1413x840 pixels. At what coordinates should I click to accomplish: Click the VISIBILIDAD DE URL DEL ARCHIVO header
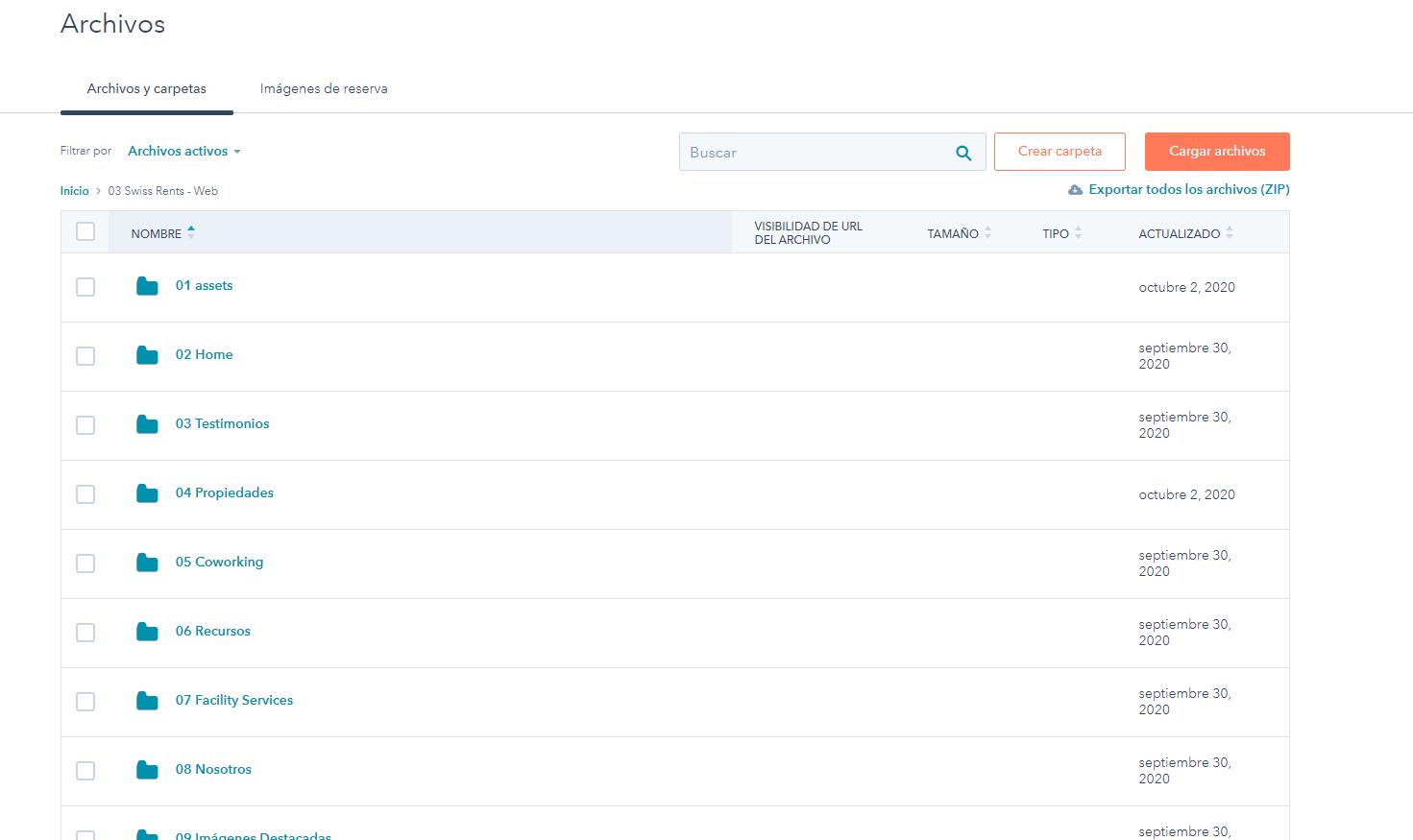click(x=808, y=233)
